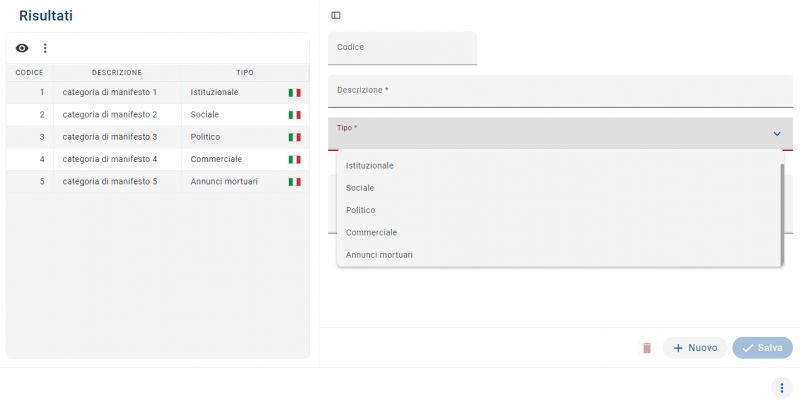Click Italian flag in Politico row
Screen dimensions: 800x405
click(294, 137)
